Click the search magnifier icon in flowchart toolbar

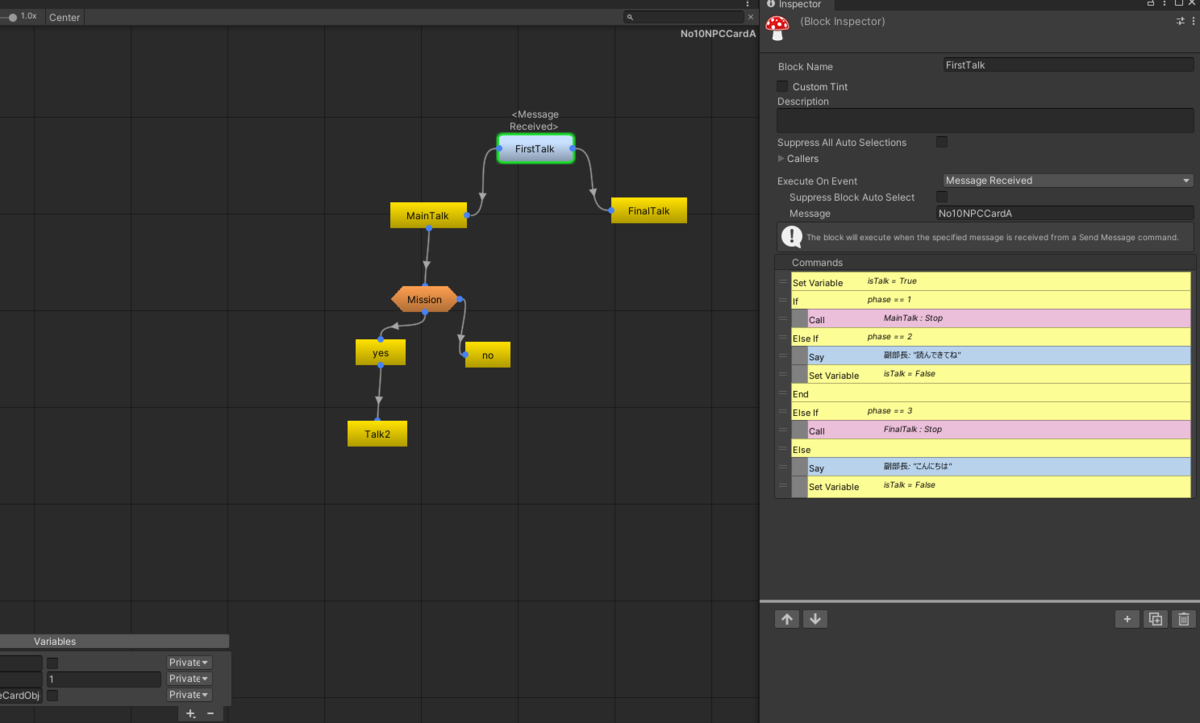(629, 17)
